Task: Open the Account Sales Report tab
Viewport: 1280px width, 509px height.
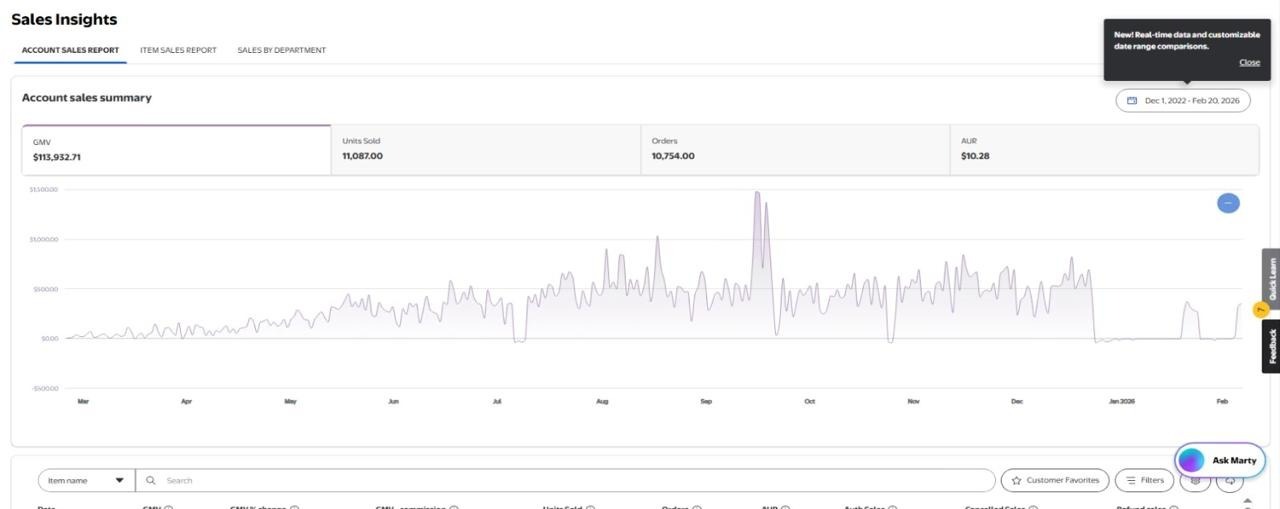Action: [70, 50]
